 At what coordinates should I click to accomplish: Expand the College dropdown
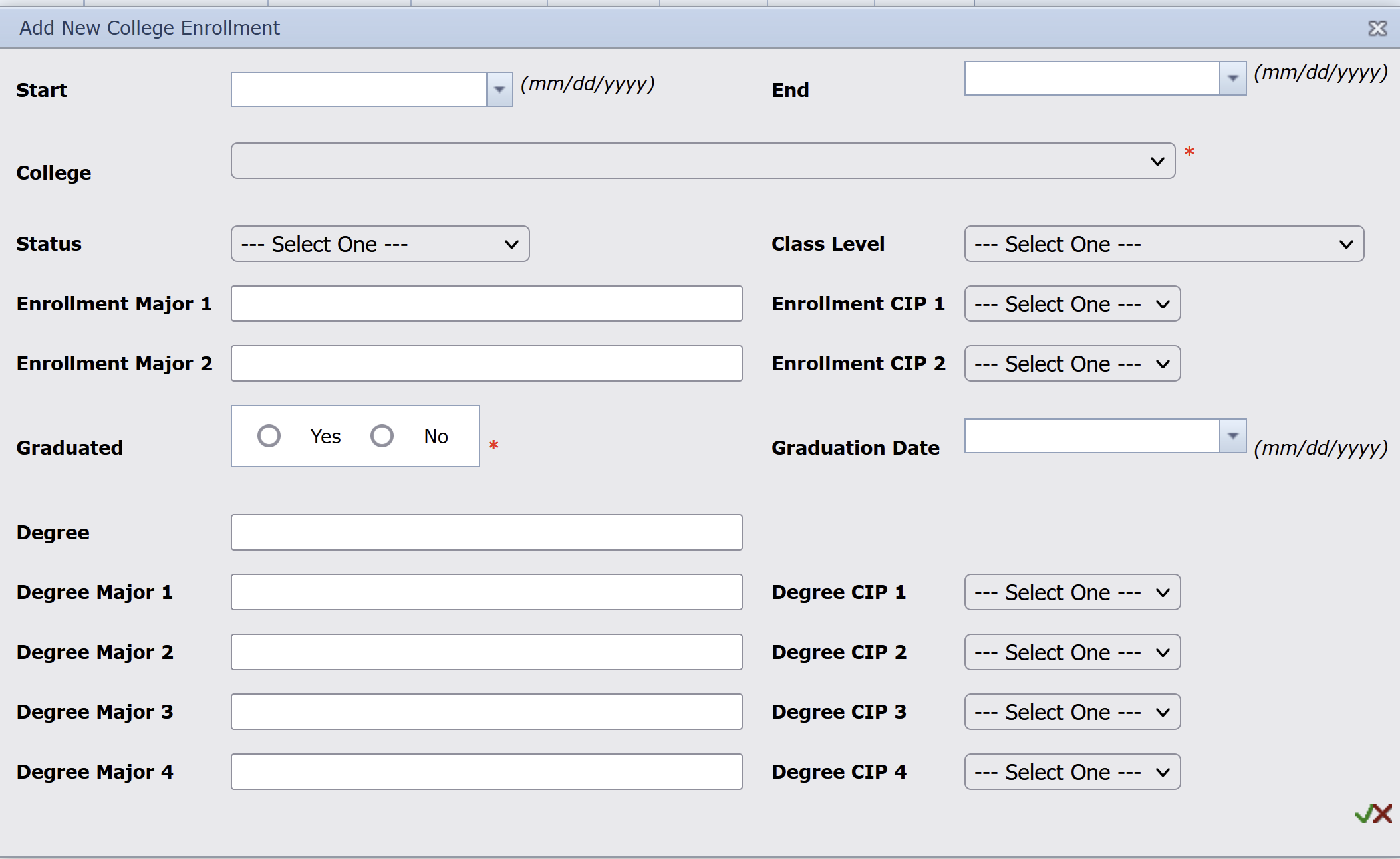coord(702,161)
